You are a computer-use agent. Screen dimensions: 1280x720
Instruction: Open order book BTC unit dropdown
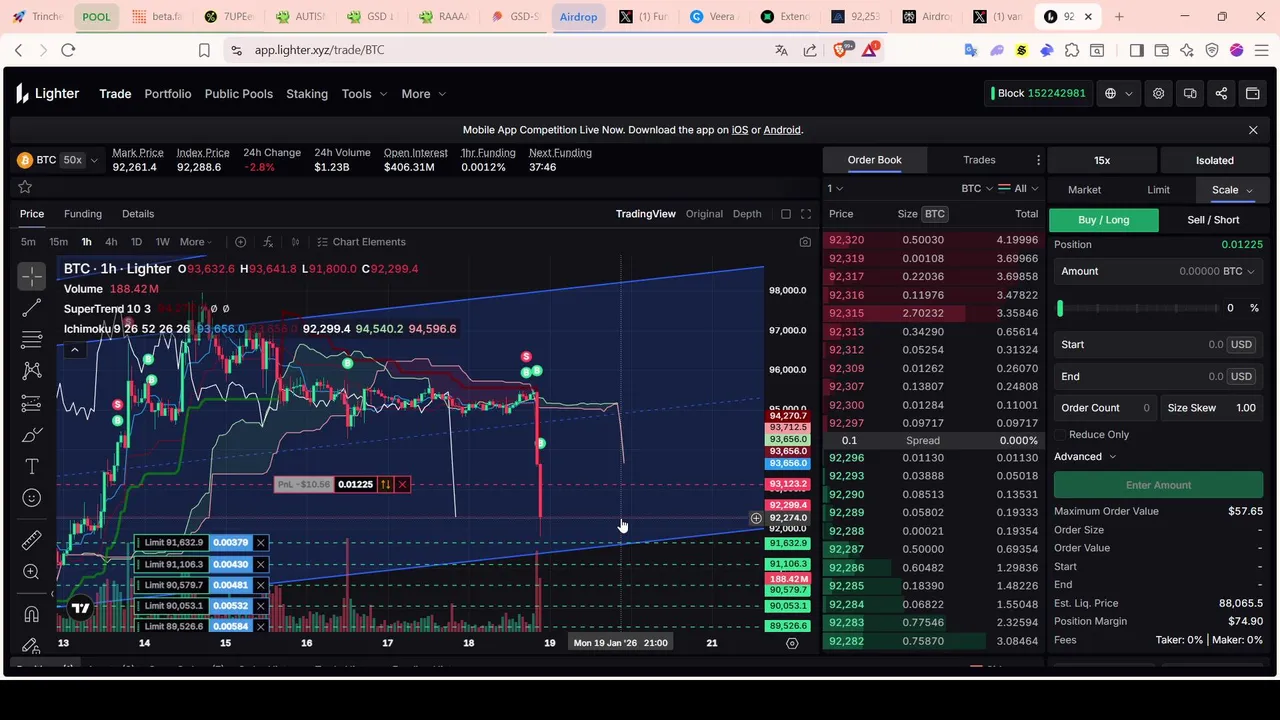pyautogui.click(x=977, y=188)
